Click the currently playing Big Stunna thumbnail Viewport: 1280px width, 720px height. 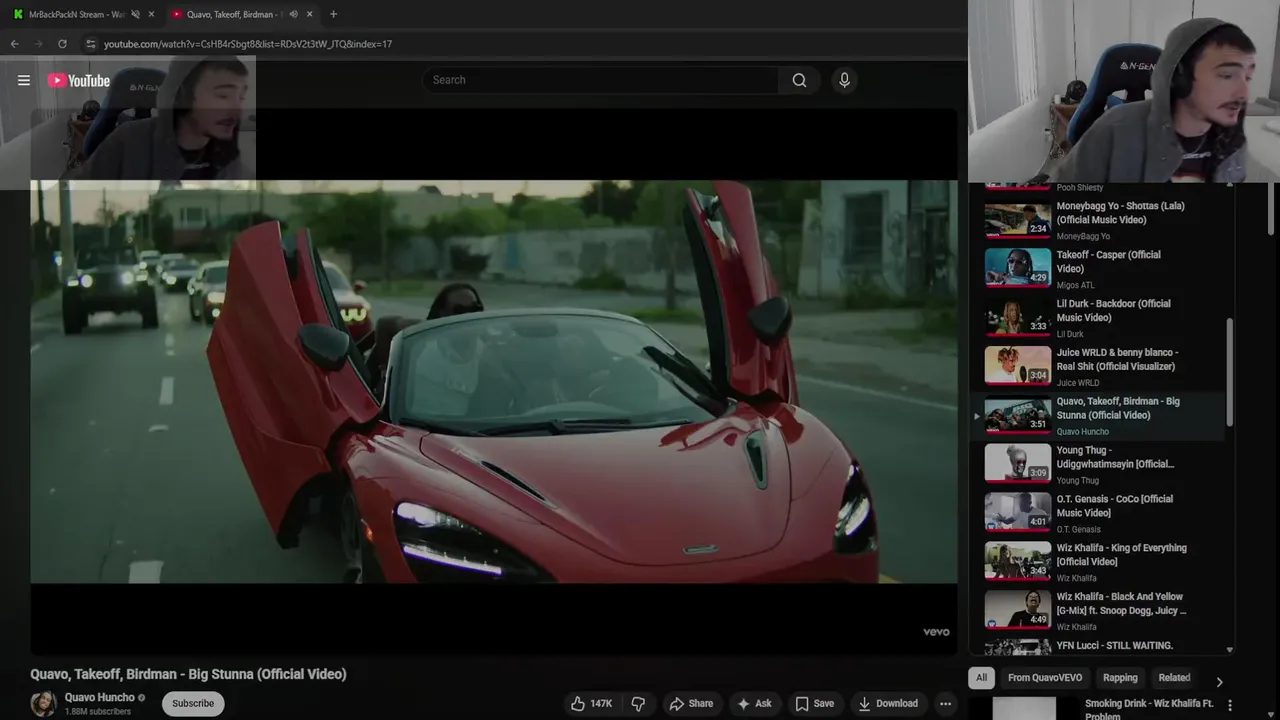tap(1017, 416)
